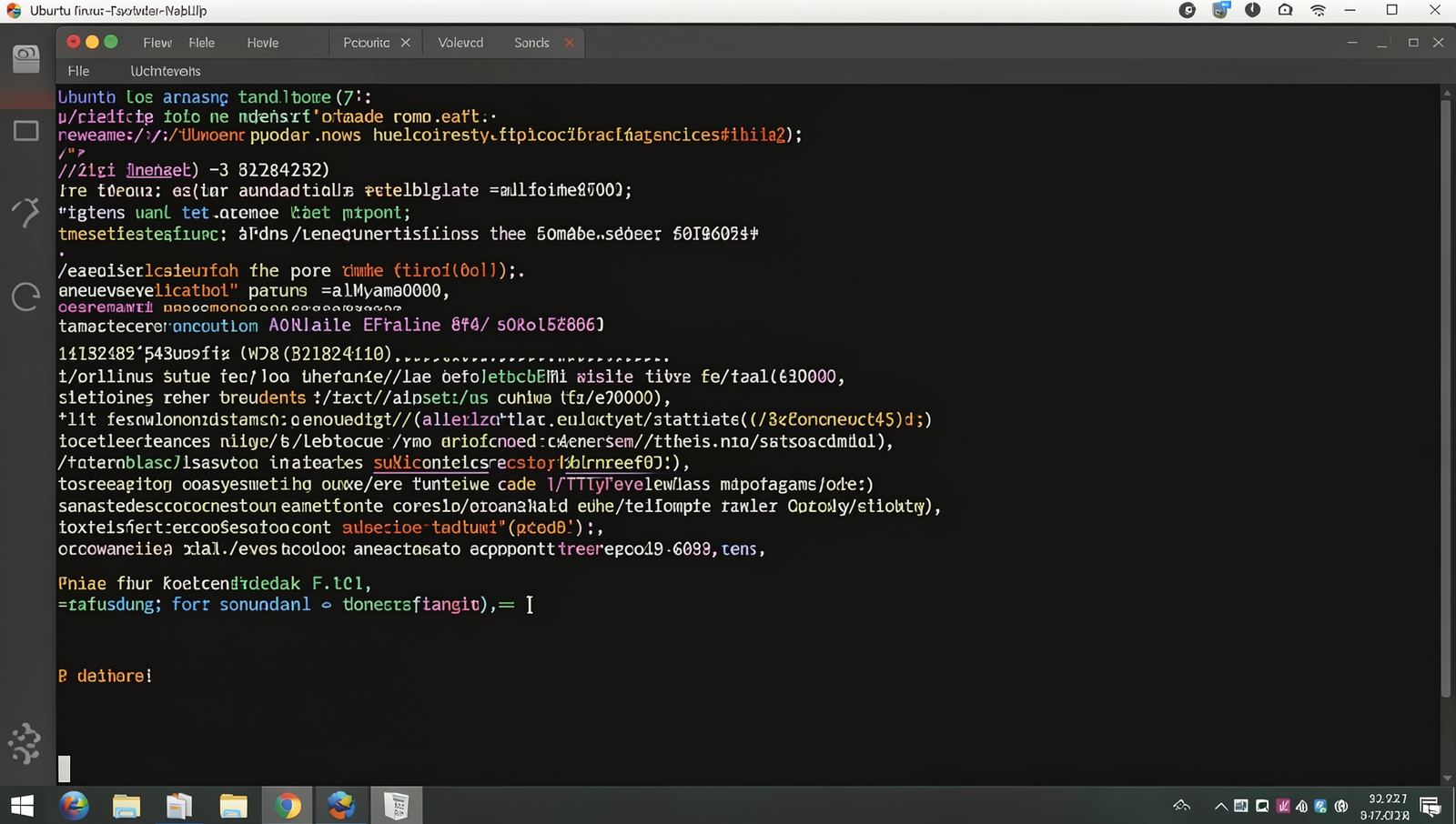Click the red traffic-light close button
This screenshot has width=1456, height=824.
(74, 42)
